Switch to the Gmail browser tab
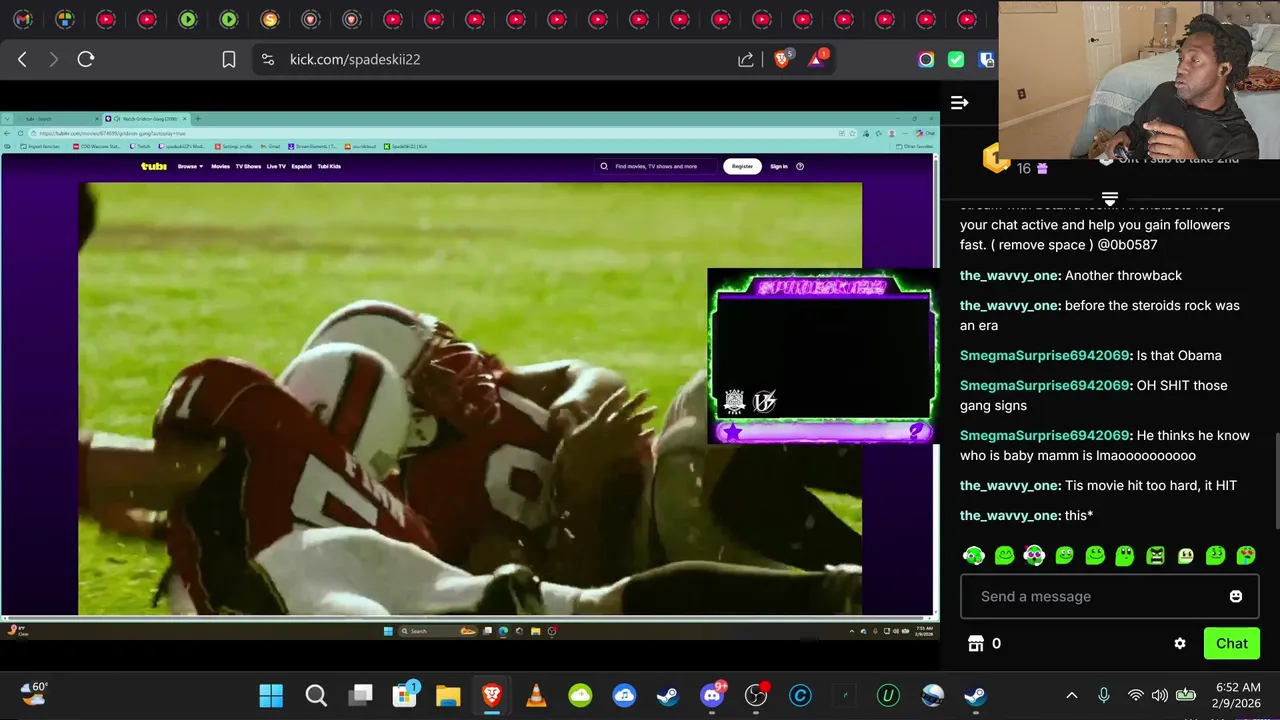Image resolution: width=1280 pixels, height=720 pixels. pos(23,19)
